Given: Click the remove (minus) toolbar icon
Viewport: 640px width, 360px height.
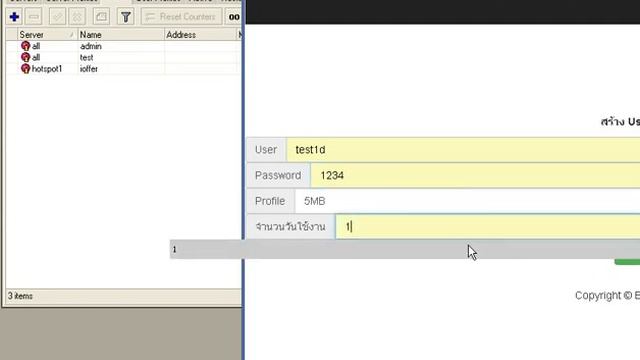Looking at the screenshot, I should [x=34, y=17].
